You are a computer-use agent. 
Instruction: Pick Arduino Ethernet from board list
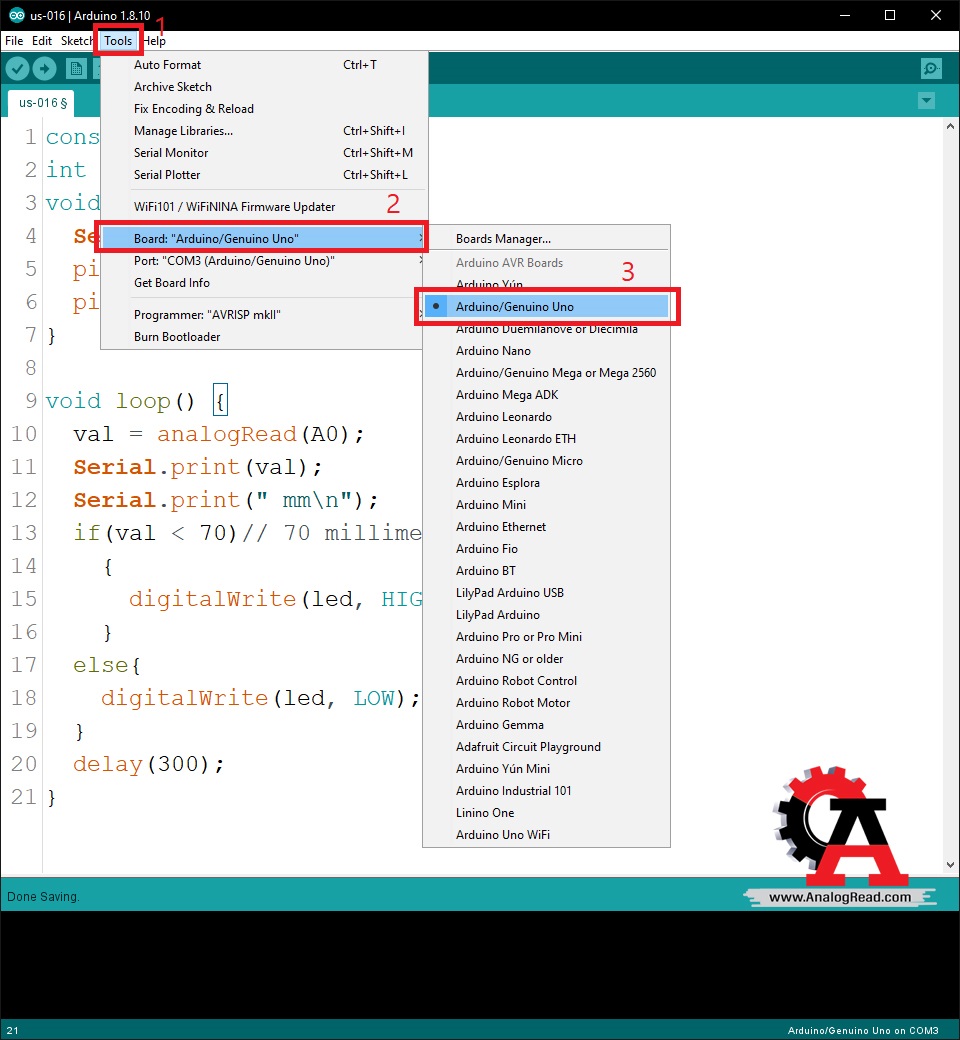point(546,527)
